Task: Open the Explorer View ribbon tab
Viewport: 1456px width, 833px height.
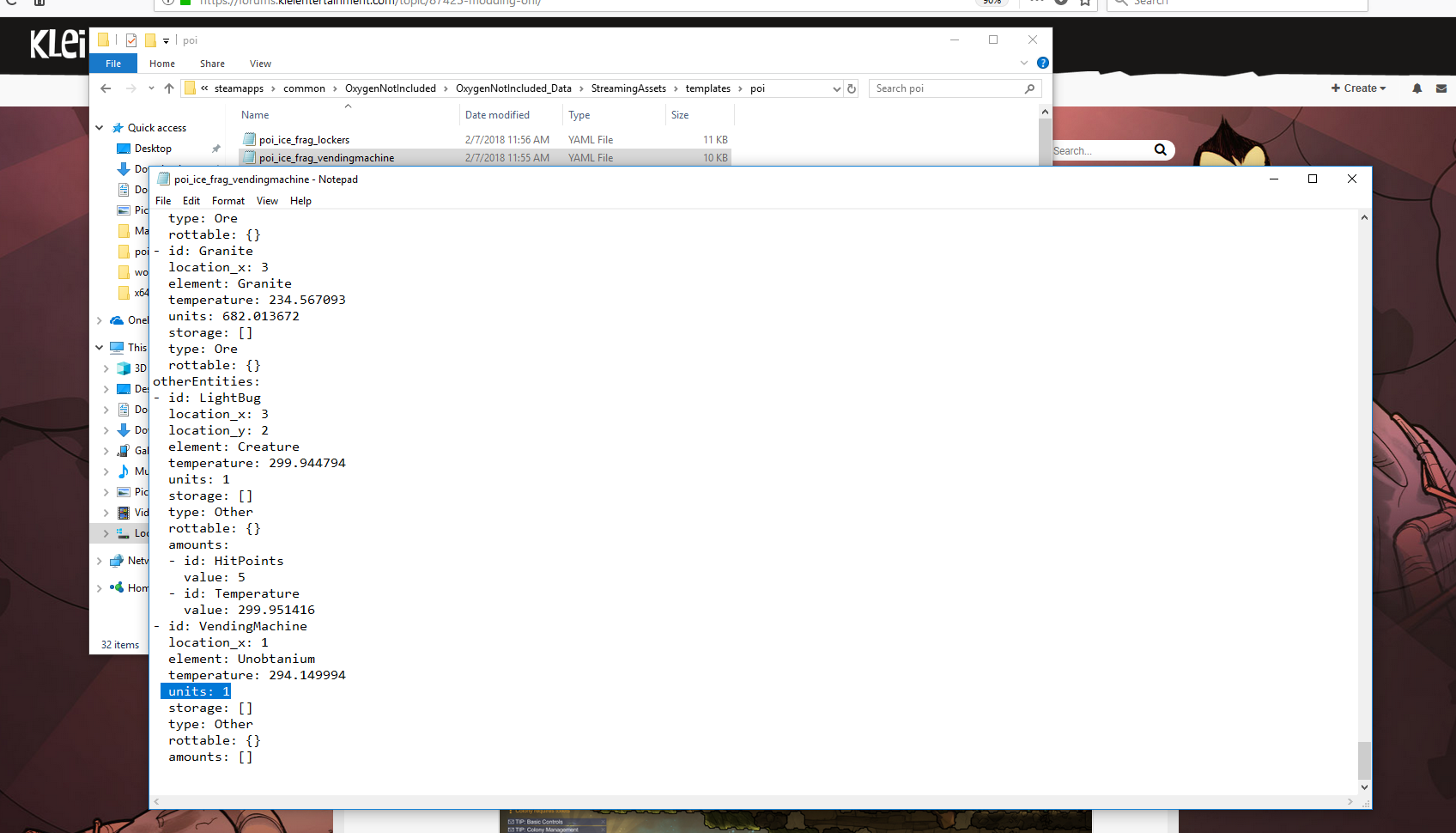Action: click(x=260, y=64)
